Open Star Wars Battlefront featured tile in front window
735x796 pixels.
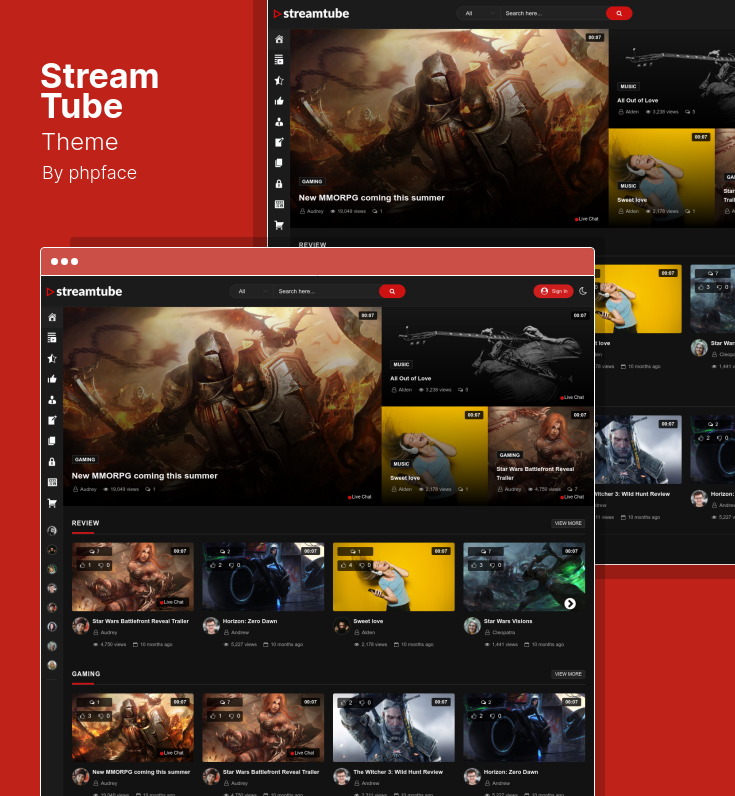pyautogui.click(x=541, y=455)
